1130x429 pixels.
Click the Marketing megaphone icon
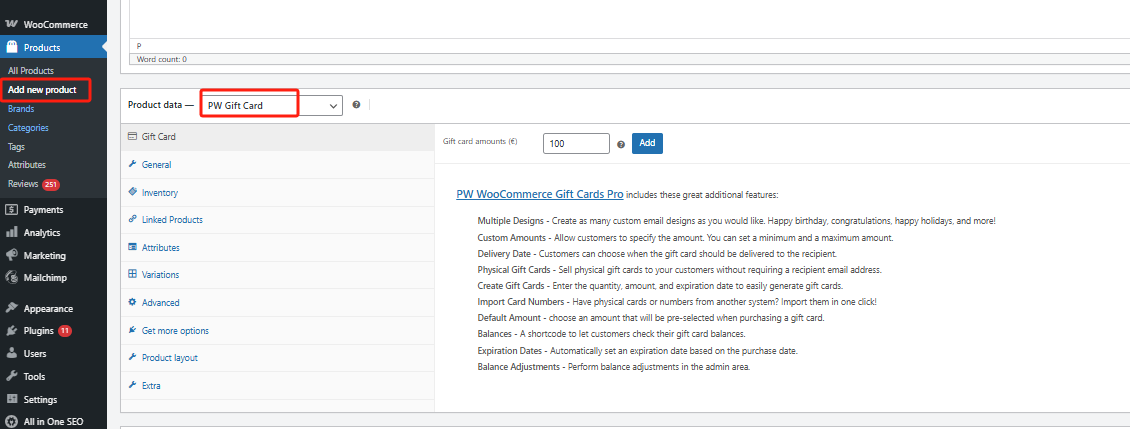pyautogui.click(x=11, y=256)
